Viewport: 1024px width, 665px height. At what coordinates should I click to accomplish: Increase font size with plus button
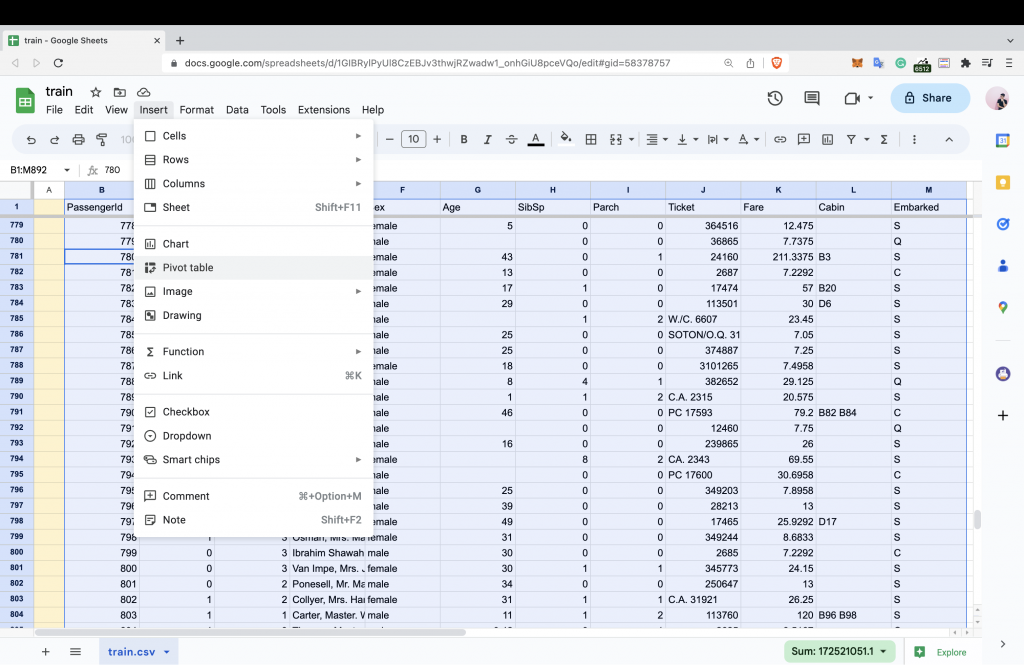tap(437, 139)
